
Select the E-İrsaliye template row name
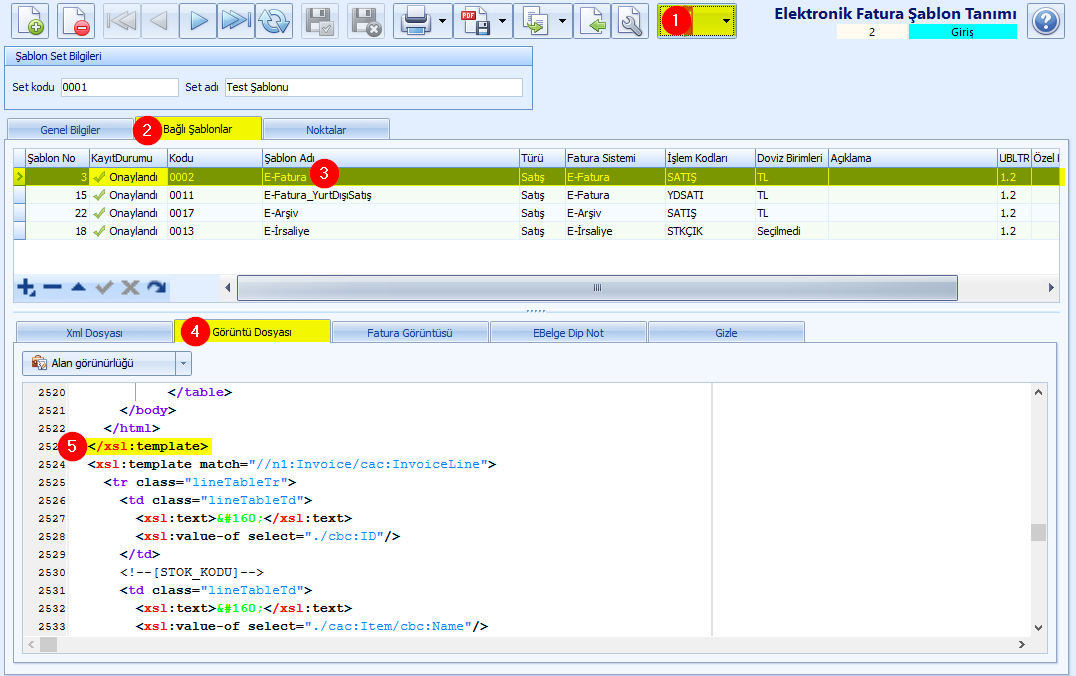tap(287, 231)
